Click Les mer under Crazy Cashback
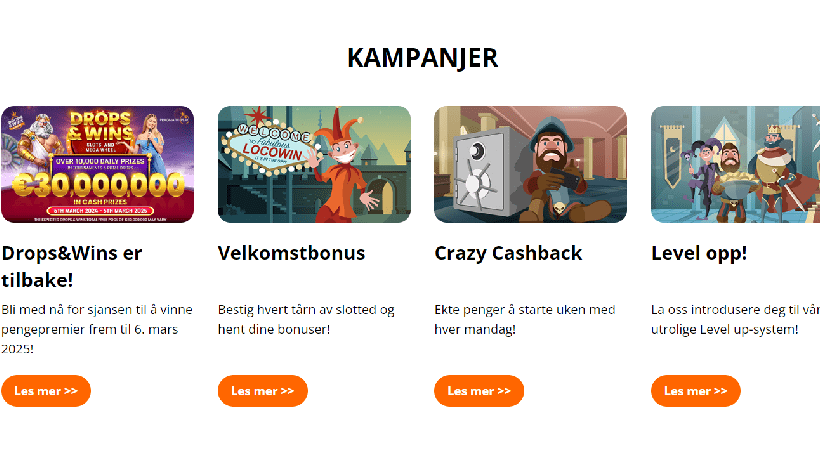Screen dimensions: 820x460 click(x=479, y=391)
